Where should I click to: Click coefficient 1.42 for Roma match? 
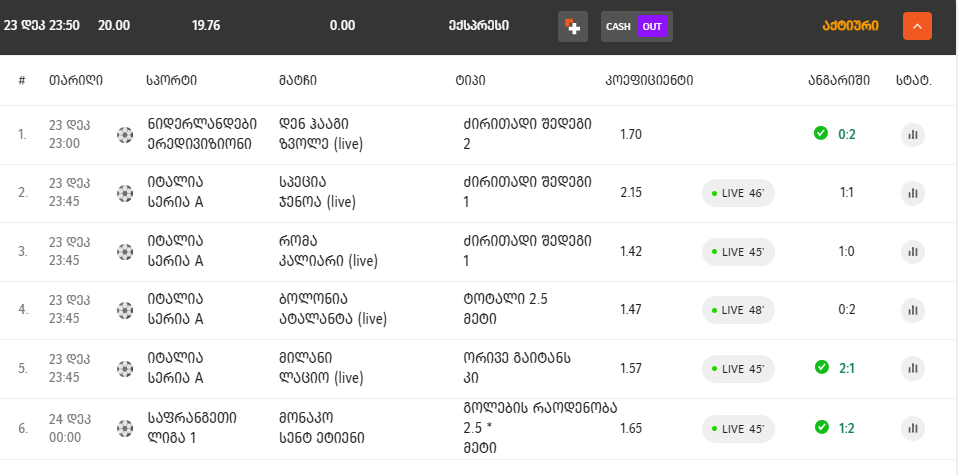click(631, 251)
